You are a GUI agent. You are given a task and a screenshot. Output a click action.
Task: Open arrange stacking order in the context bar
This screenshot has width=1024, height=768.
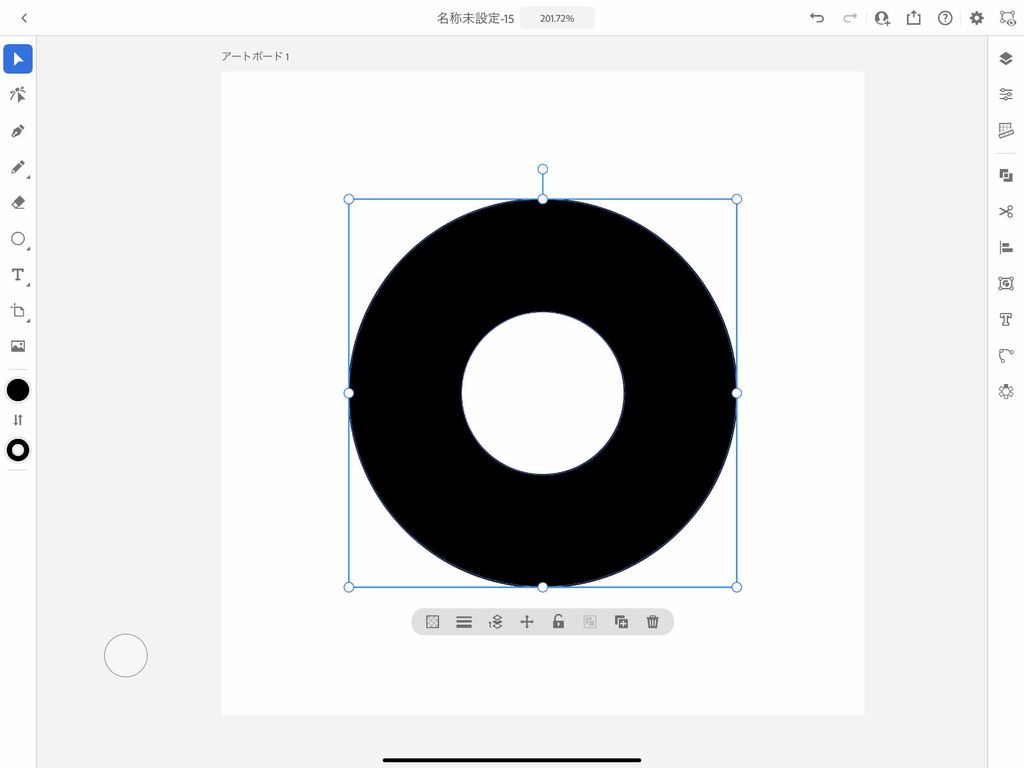click(495, 622)
